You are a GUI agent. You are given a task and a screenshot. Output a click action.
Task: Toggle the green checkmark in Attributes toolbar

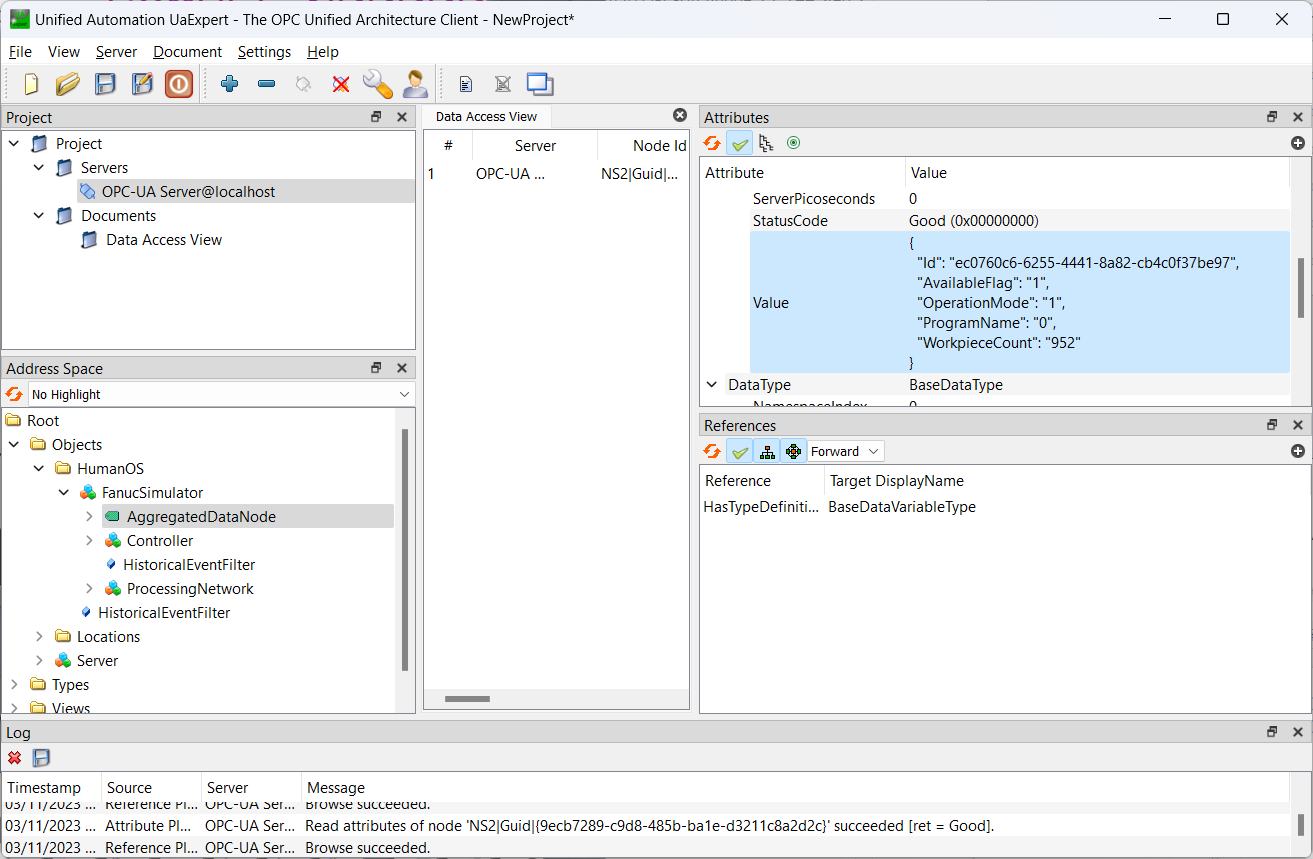pos(740,143)
